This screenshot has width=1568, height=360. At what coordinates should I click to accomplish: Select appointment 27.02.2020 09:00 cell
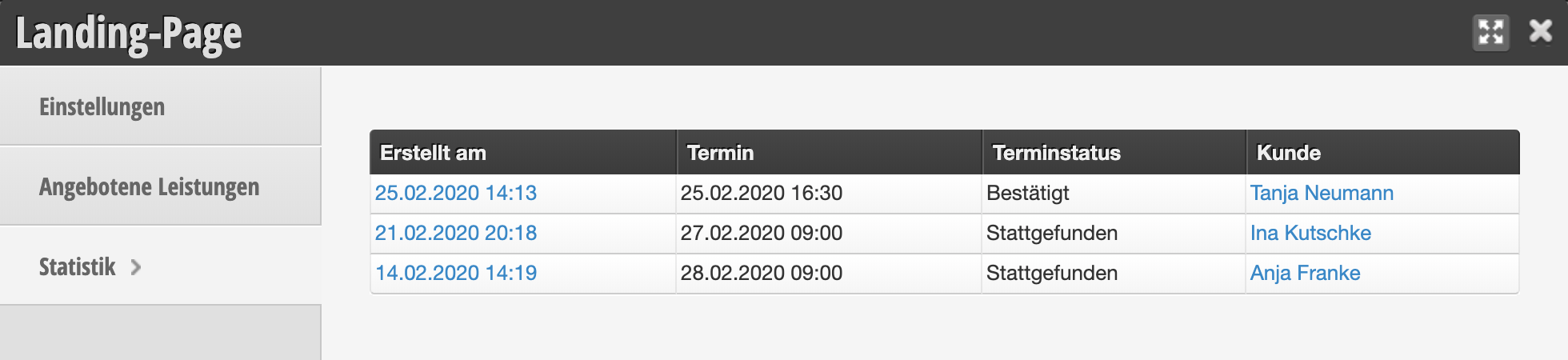pyautogui.click(x=829, y=233)
